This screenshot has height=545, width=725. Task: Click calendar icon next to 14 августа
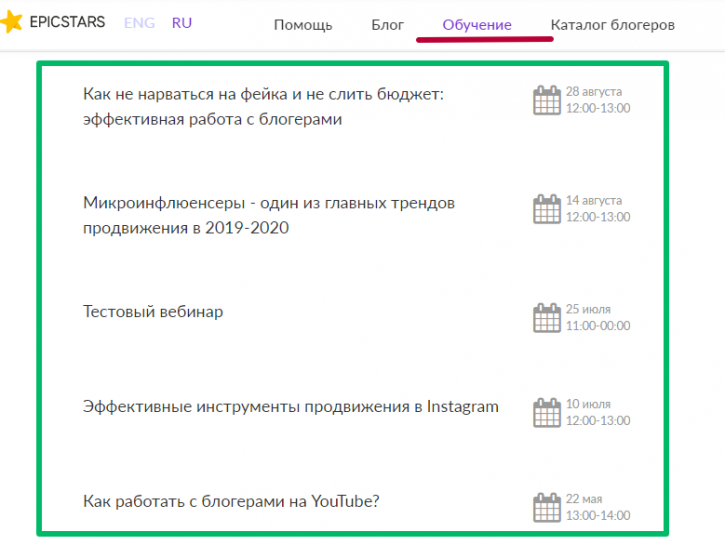point(547,209)
